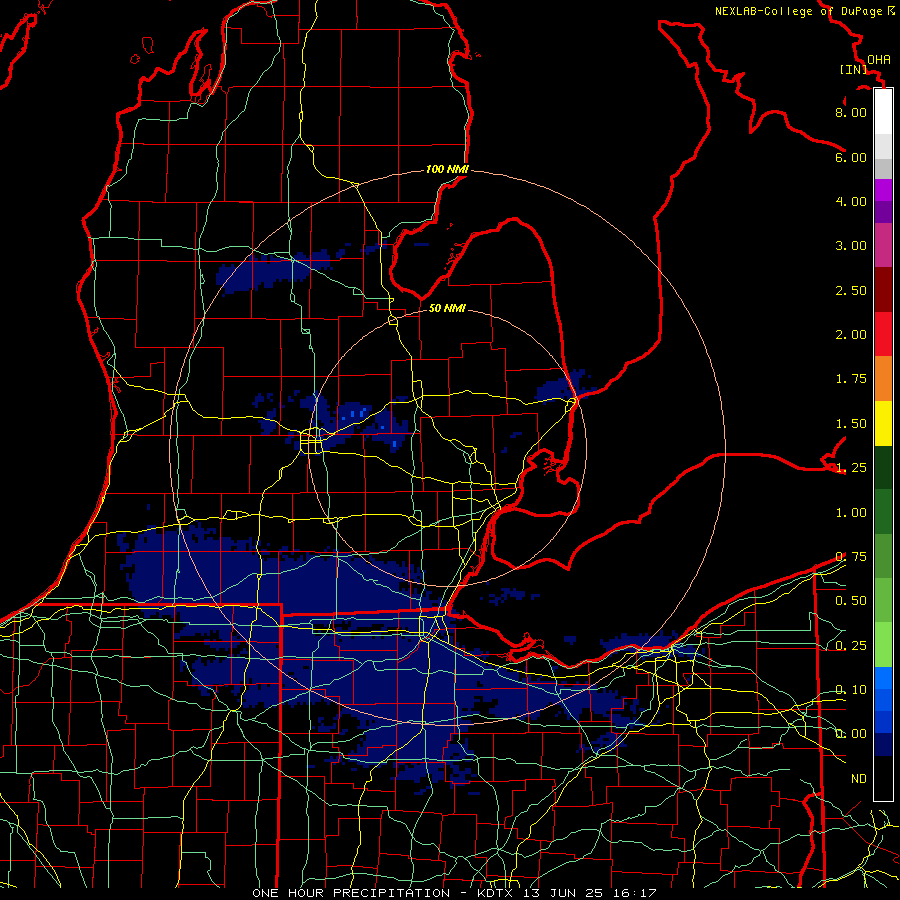
Task: Select the magenta legend swatch beside 4.00
Action: (883, 190)
